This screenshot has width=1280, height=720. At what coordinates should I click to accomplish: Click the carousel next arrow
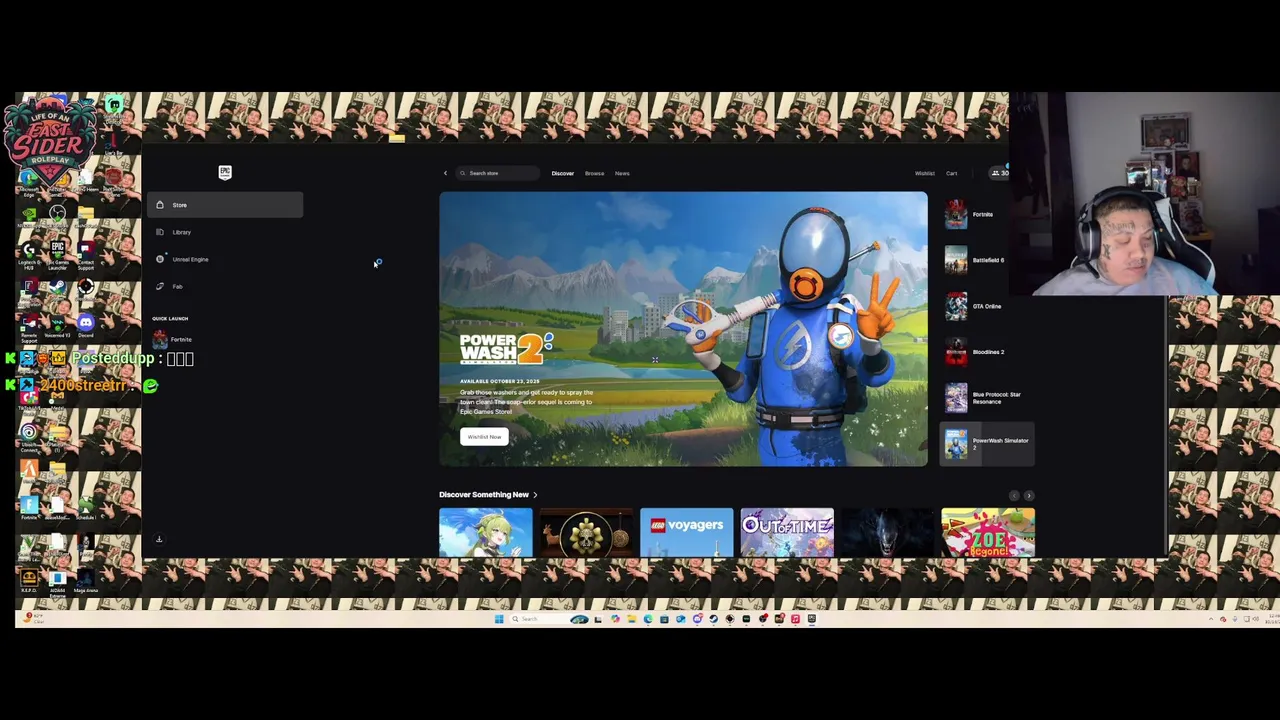coord(1029,496)
